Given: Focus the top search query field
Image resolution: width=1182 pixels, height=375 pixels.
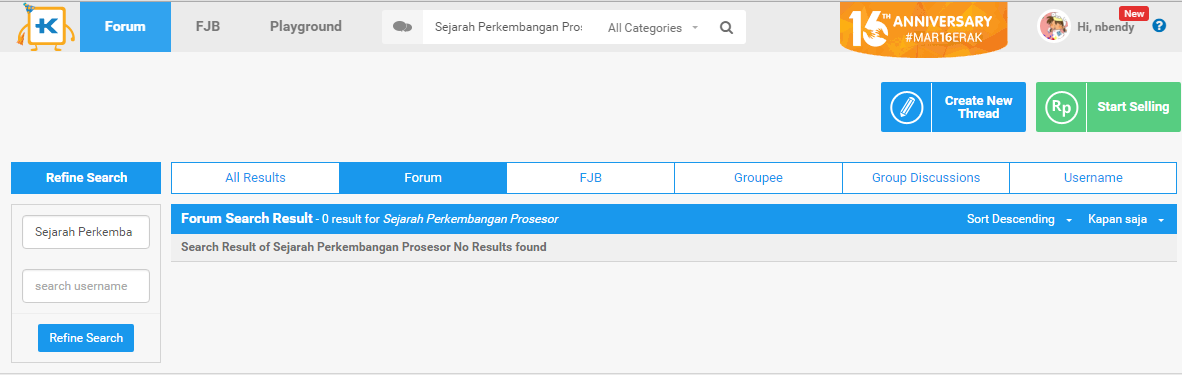Looking at the screenshot, I should 509,27.
